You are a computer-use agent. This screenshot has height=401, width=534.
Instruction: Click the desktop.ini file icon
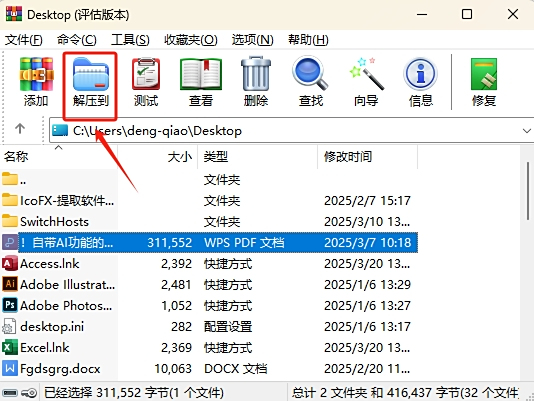[x=9, y=326]
